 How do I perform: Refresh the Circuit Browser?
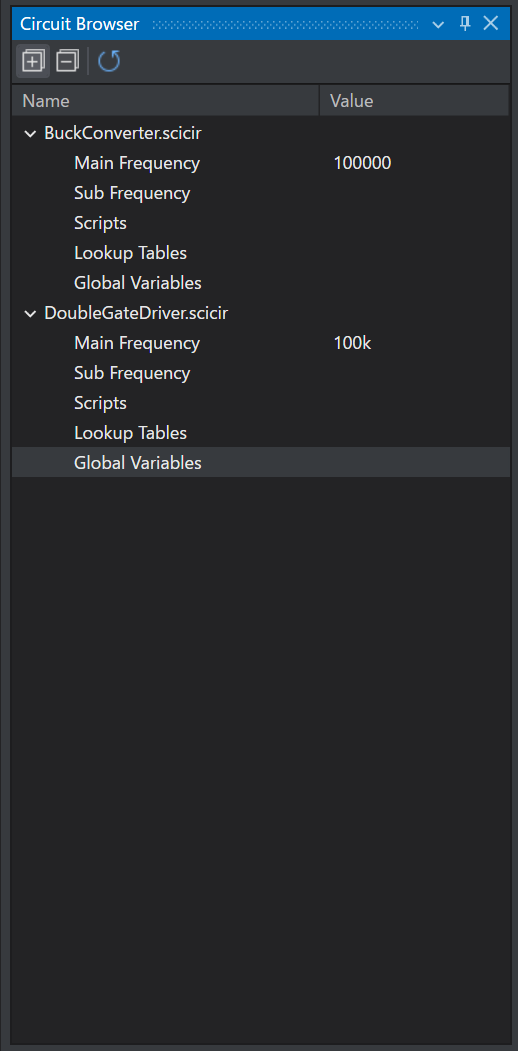[109, 62]
